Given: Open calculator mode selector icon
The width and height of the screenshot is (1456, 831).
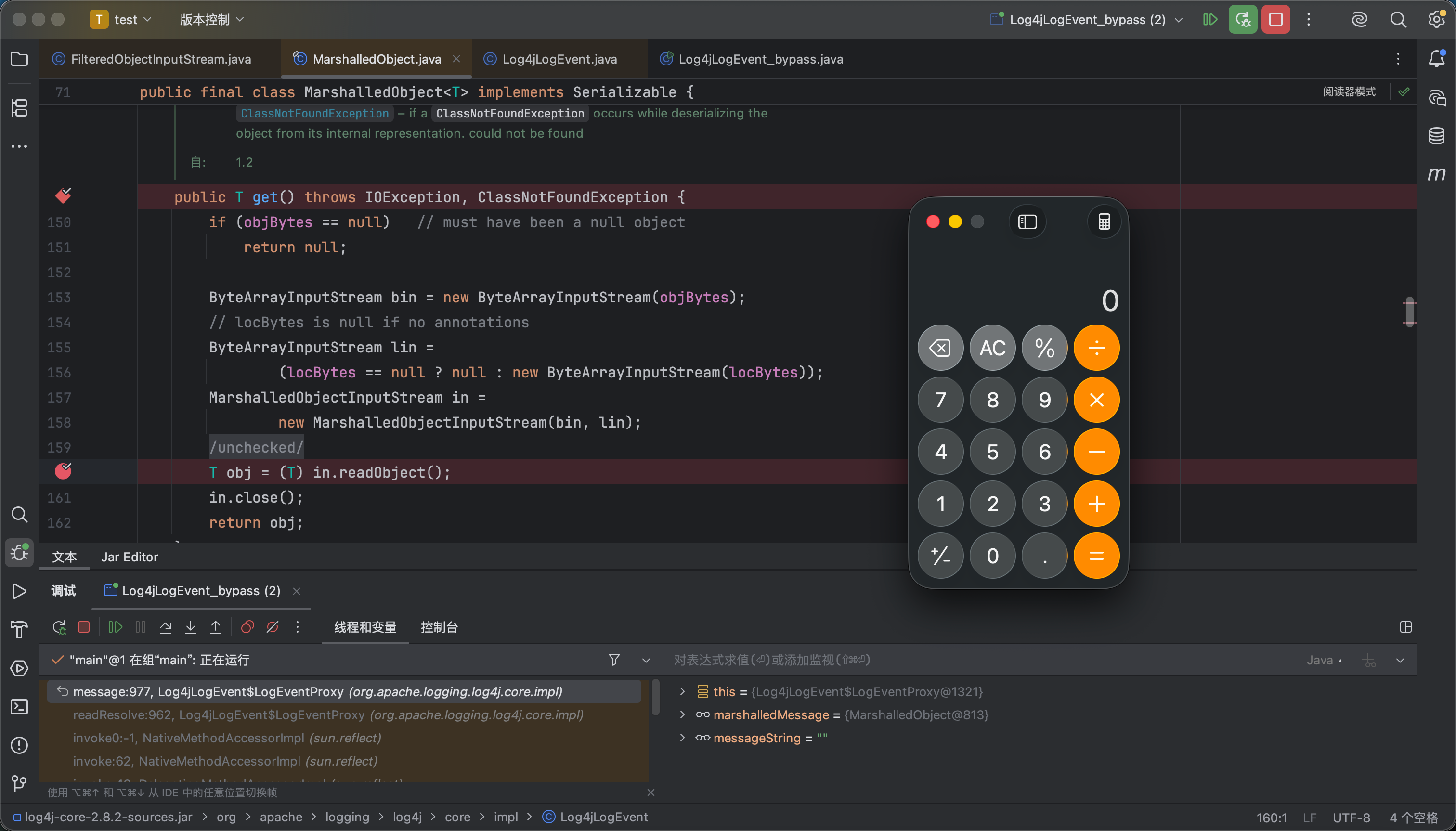Looking at the screenshot, I should point(1104,221).
